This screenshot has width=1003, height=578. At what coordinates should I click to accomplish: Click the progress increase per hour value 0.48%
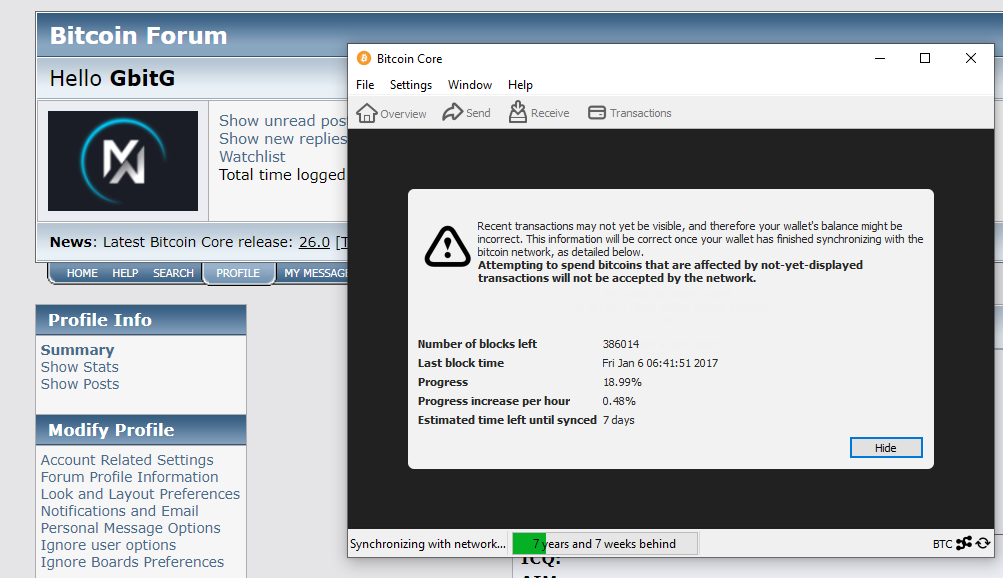pos(619,402)
